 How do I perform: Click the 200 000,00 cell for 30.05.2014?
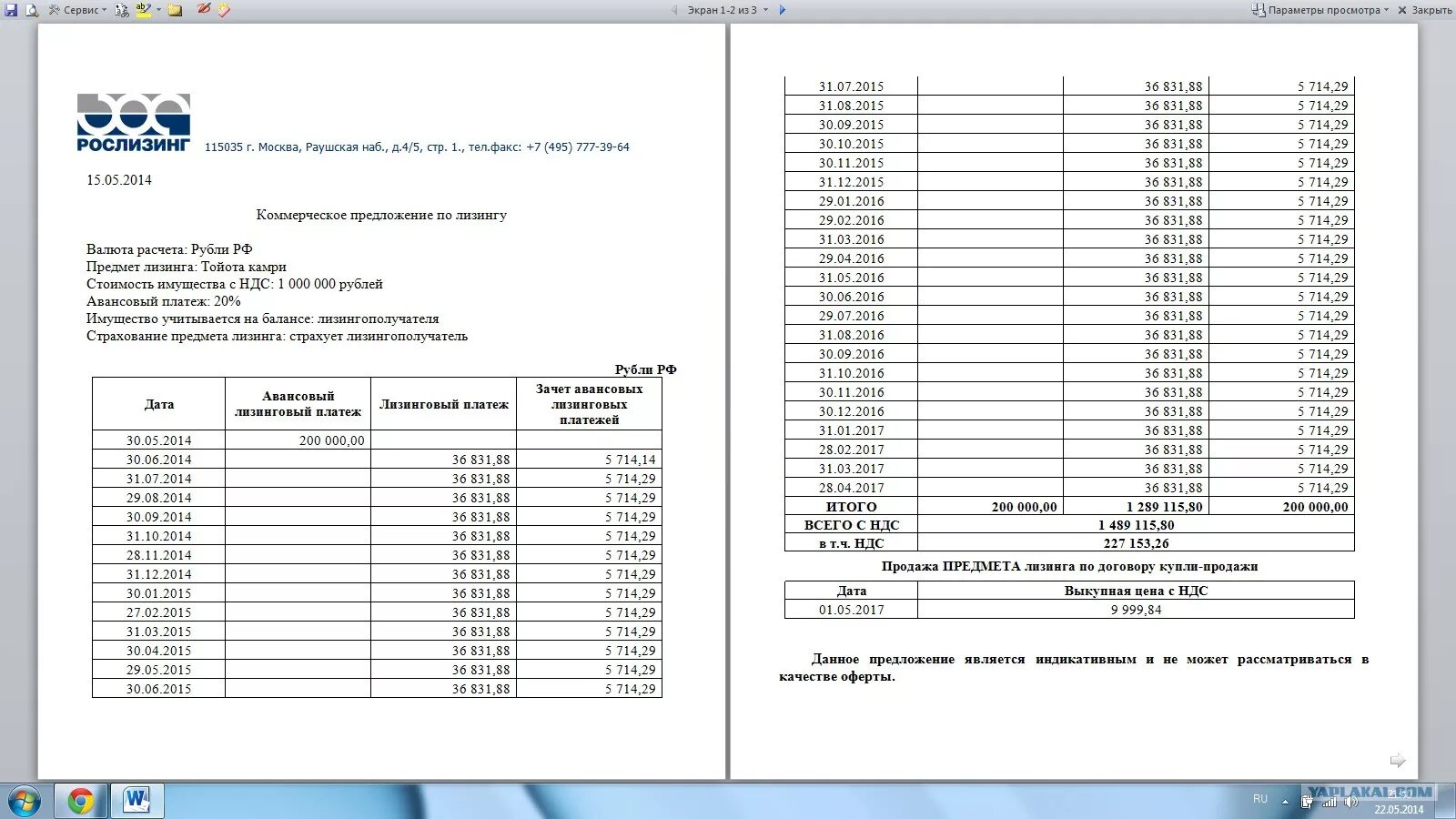pos(298,440)
